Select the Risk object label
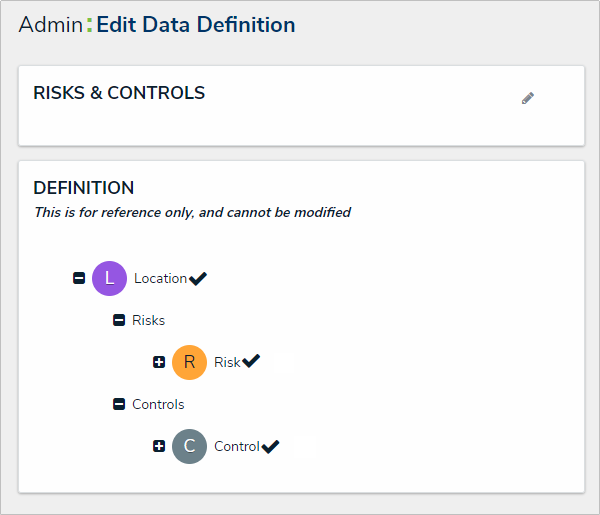Image resolution: width=600 pixels, height=515 pixels. (227, 362)
